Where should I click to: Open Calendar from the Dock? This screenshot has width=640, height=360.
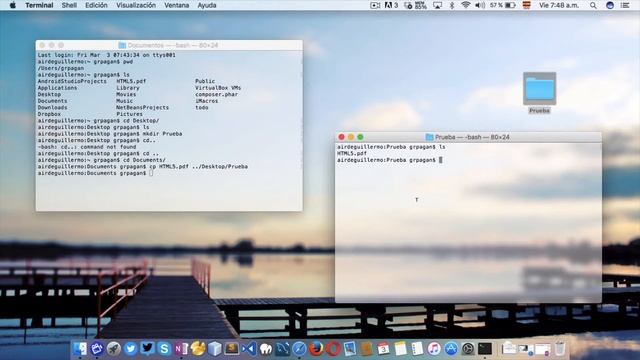[383, 349]
